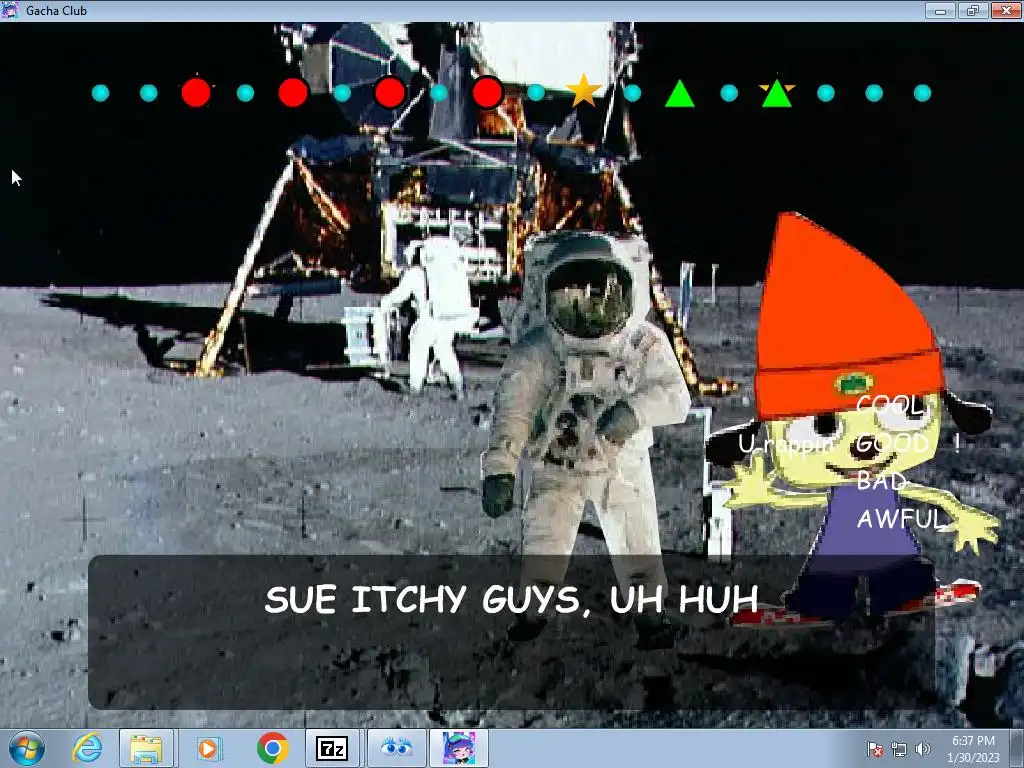
Task: Open the Windows Start menu orb
Action: [x=27, y=748]
